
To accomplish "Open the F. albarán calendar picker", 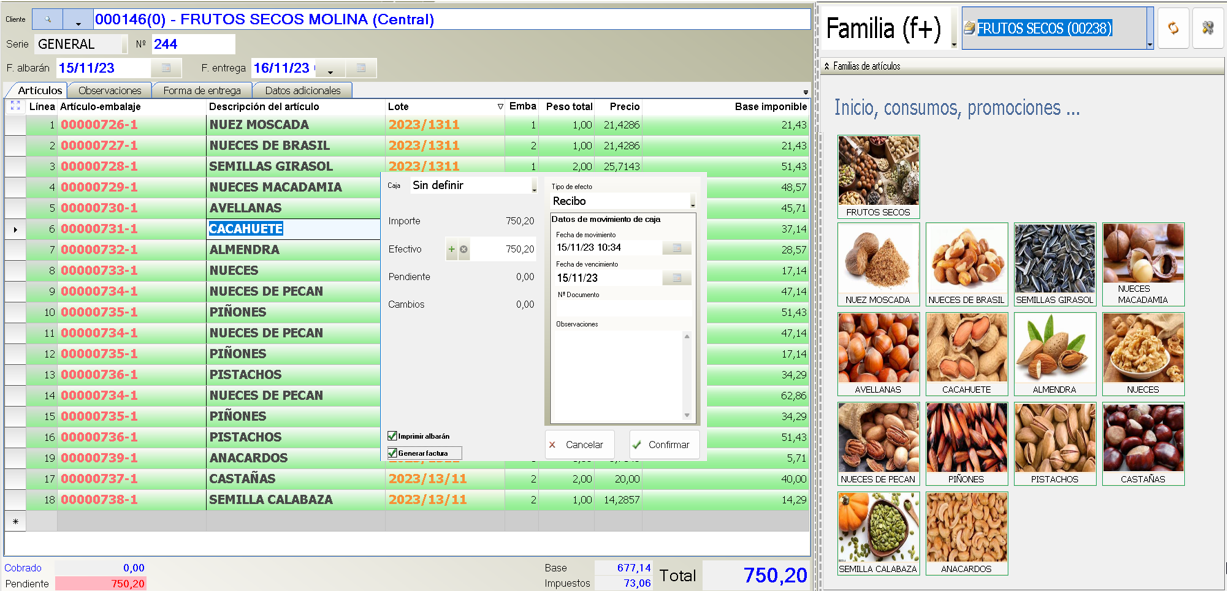I will [x=166, y=68].
